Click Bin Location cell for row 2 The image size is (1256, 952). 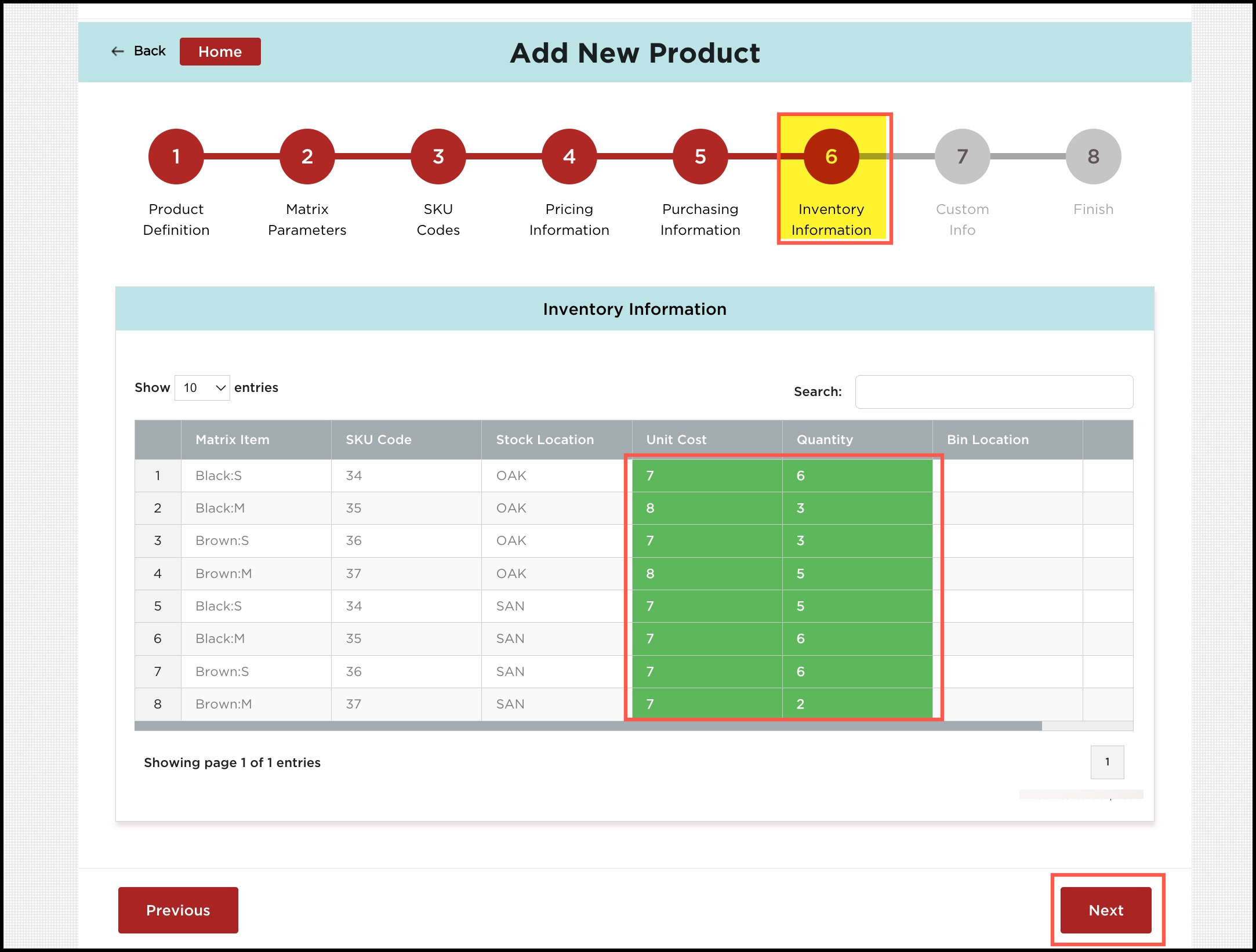click(x=1007, y=508)
